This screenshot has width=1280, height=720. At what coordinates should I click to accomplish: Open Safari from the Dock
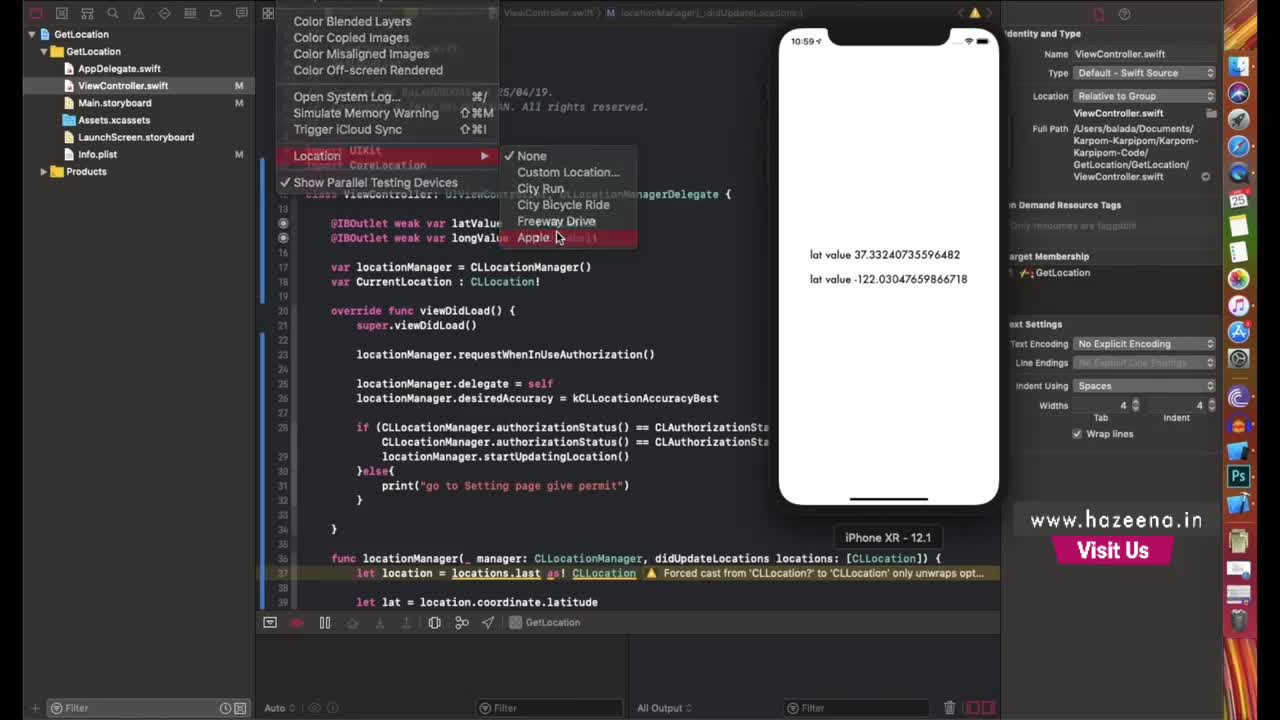tap(1239, 146)
